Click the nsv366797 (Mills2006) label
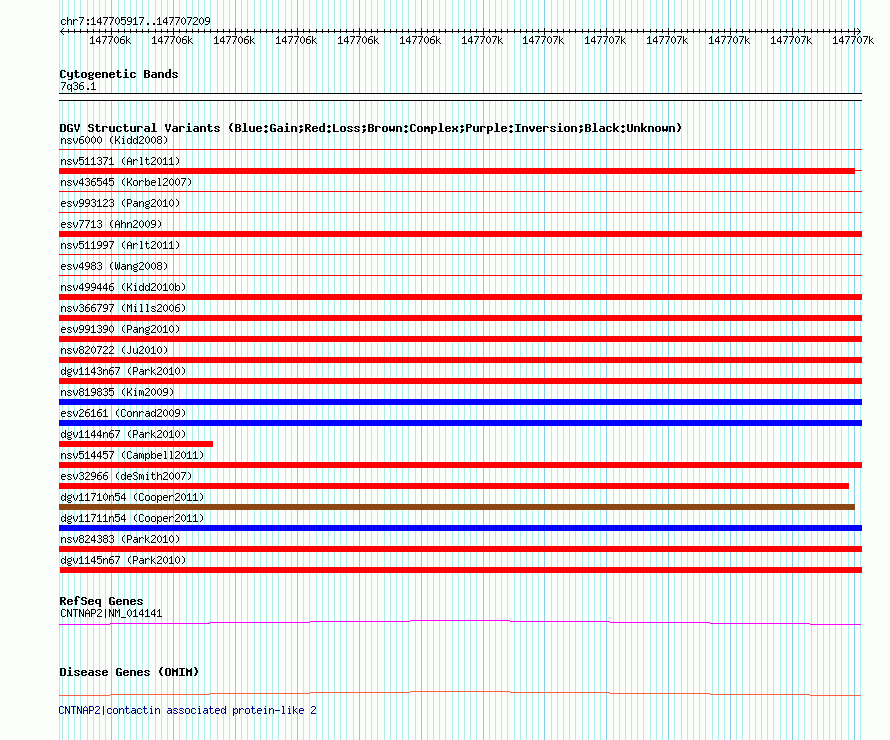 point(123,308)
